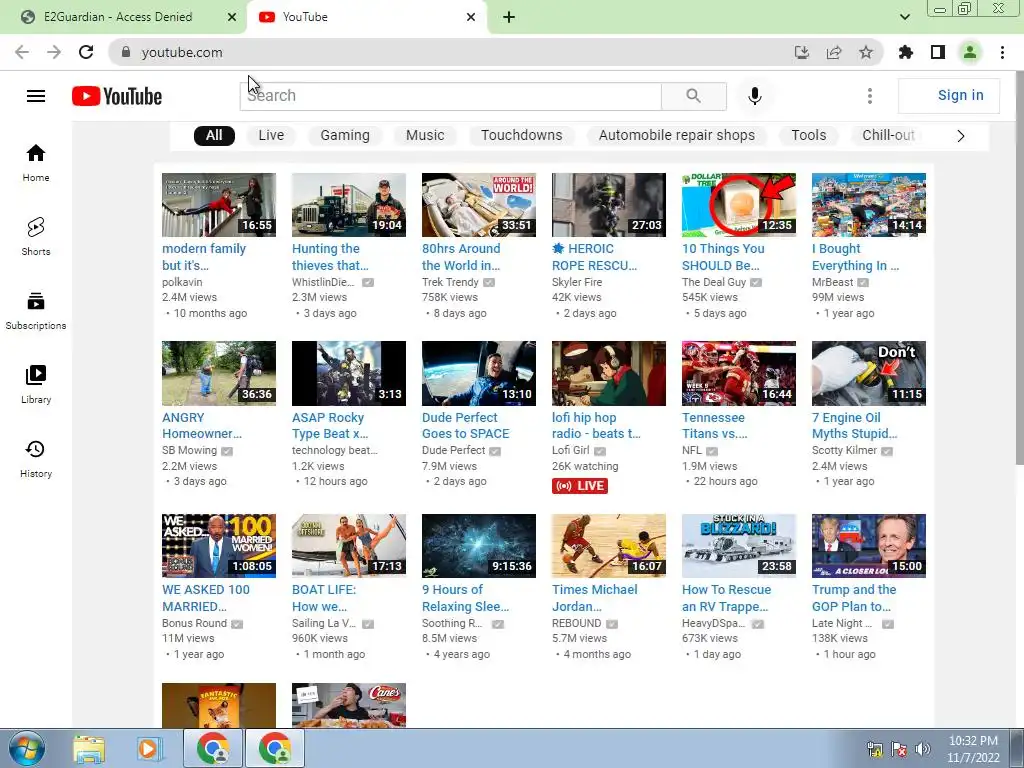The width and height of the screenshot is (1024, 768).
Task: Open Library in the sidebar
Action: coord(36,385)
